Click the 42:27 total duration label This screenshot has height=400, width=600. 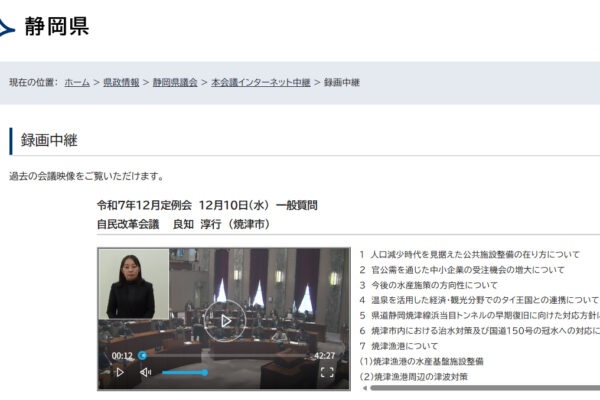coord(325,355)
